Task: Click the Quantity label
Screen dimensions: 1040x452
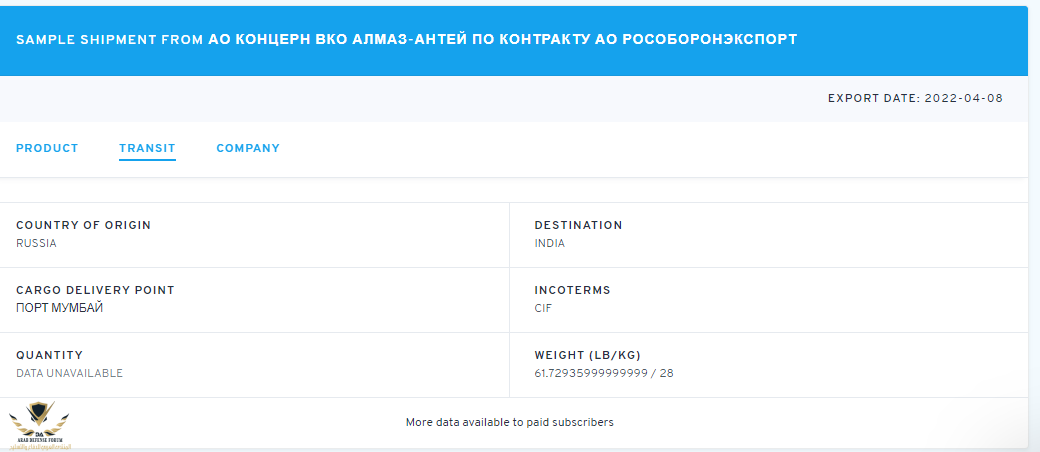Action: coord(50,355)
